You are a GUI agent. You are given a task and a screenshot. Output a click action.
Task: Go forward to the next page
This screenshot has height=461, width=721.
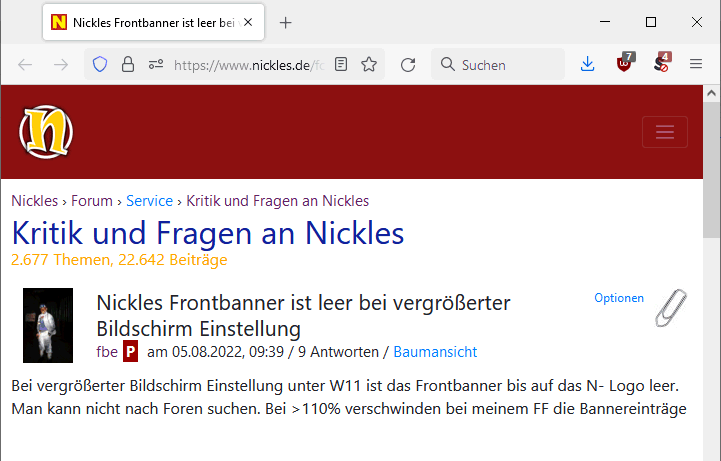(61, 65)
